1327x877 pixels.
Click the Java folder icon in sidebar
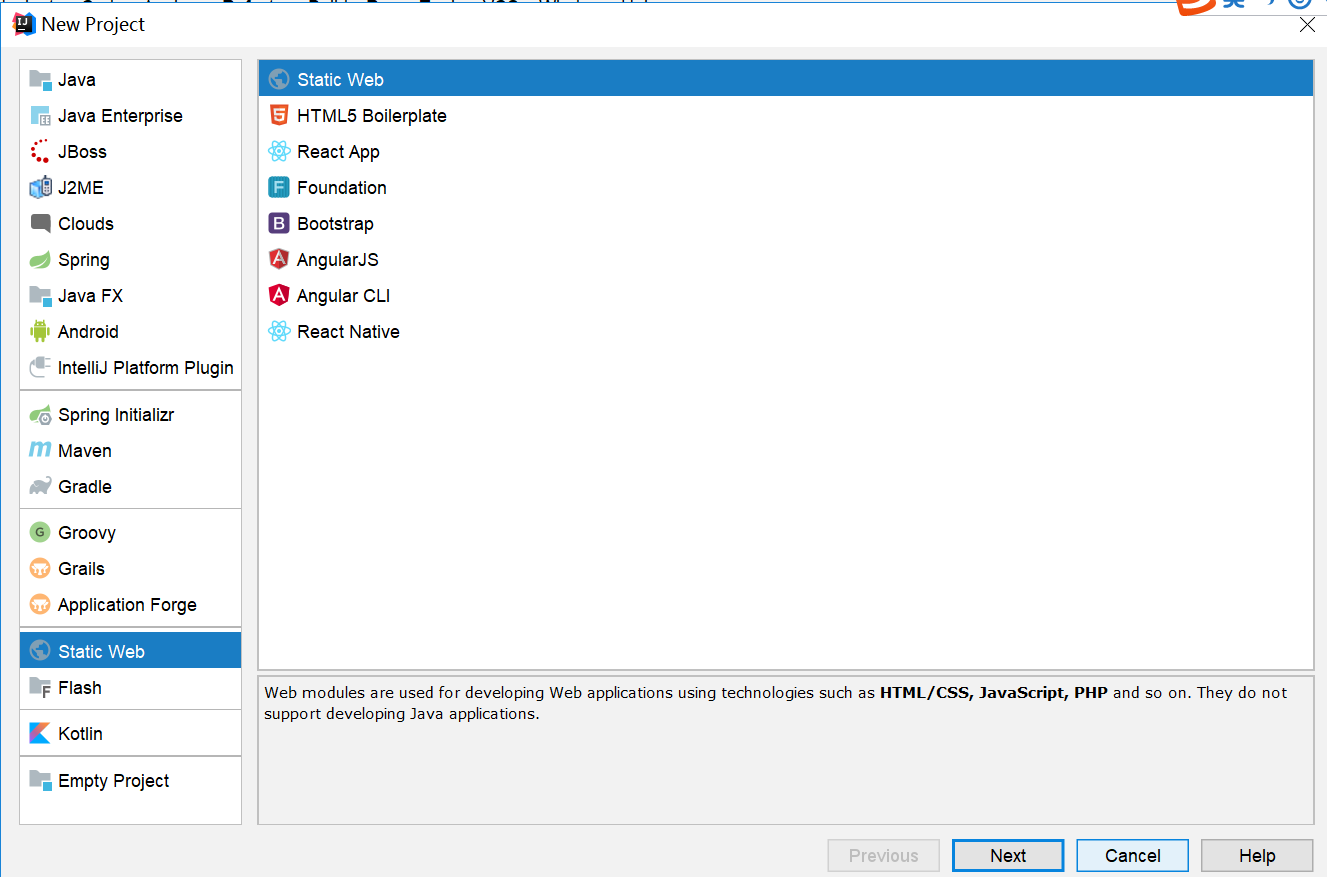click(40, 80)
